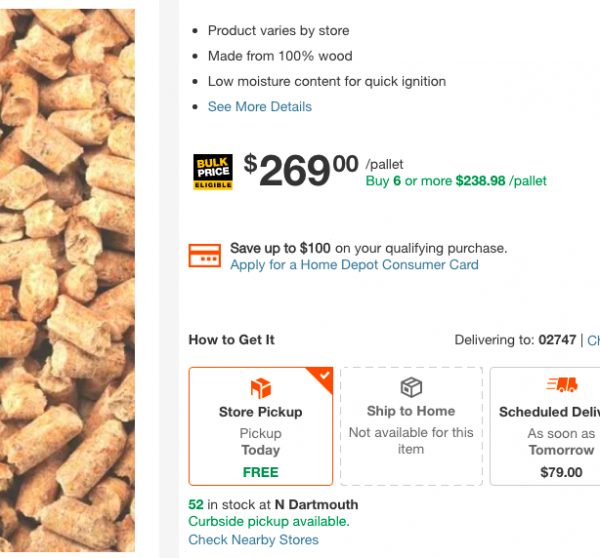This screenshot has height=558, width=600.
Task: Click the wood pellets product image
Action: [x=67, y=280]
